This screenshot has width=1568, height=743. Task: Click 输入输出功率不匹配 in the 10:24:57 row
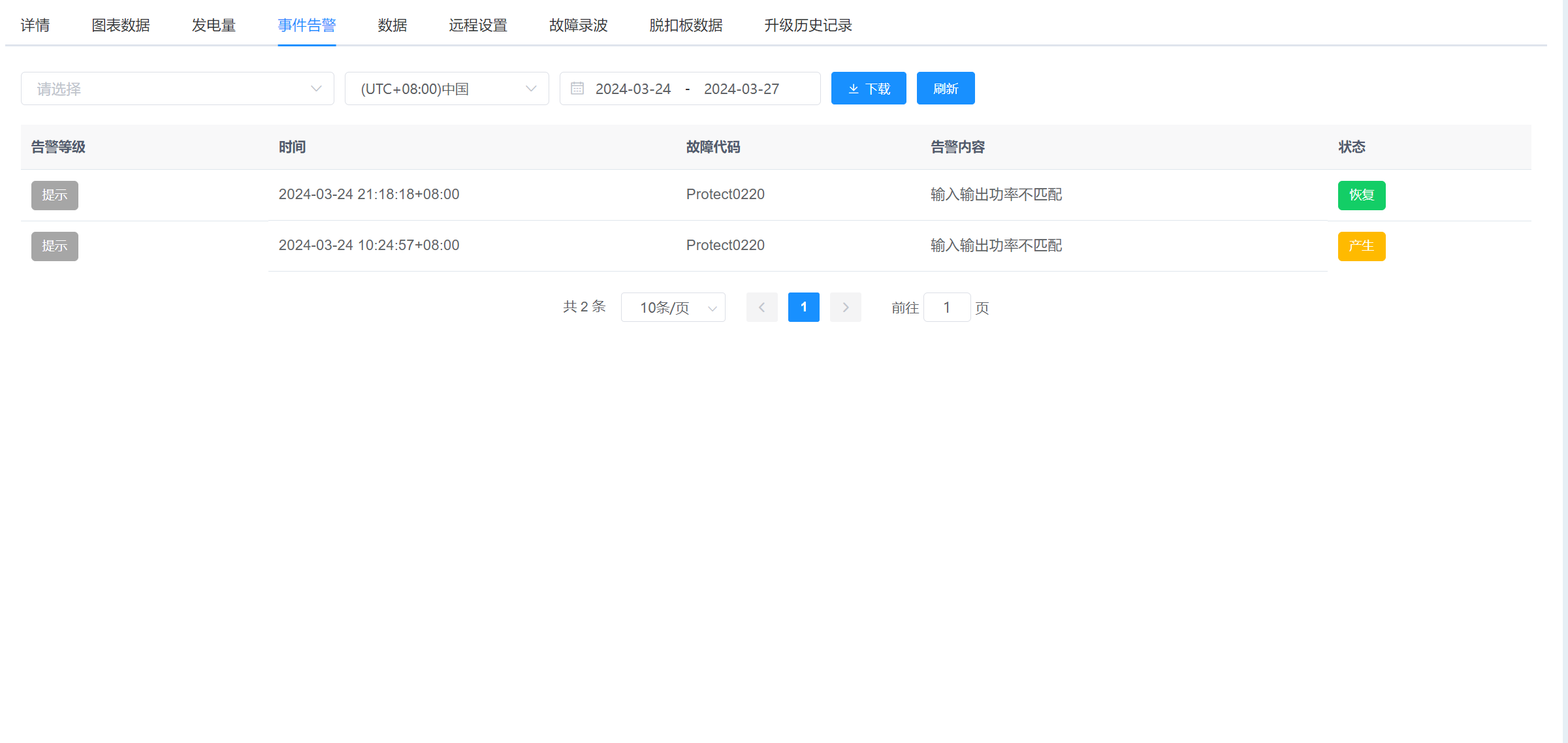point(997,245)
